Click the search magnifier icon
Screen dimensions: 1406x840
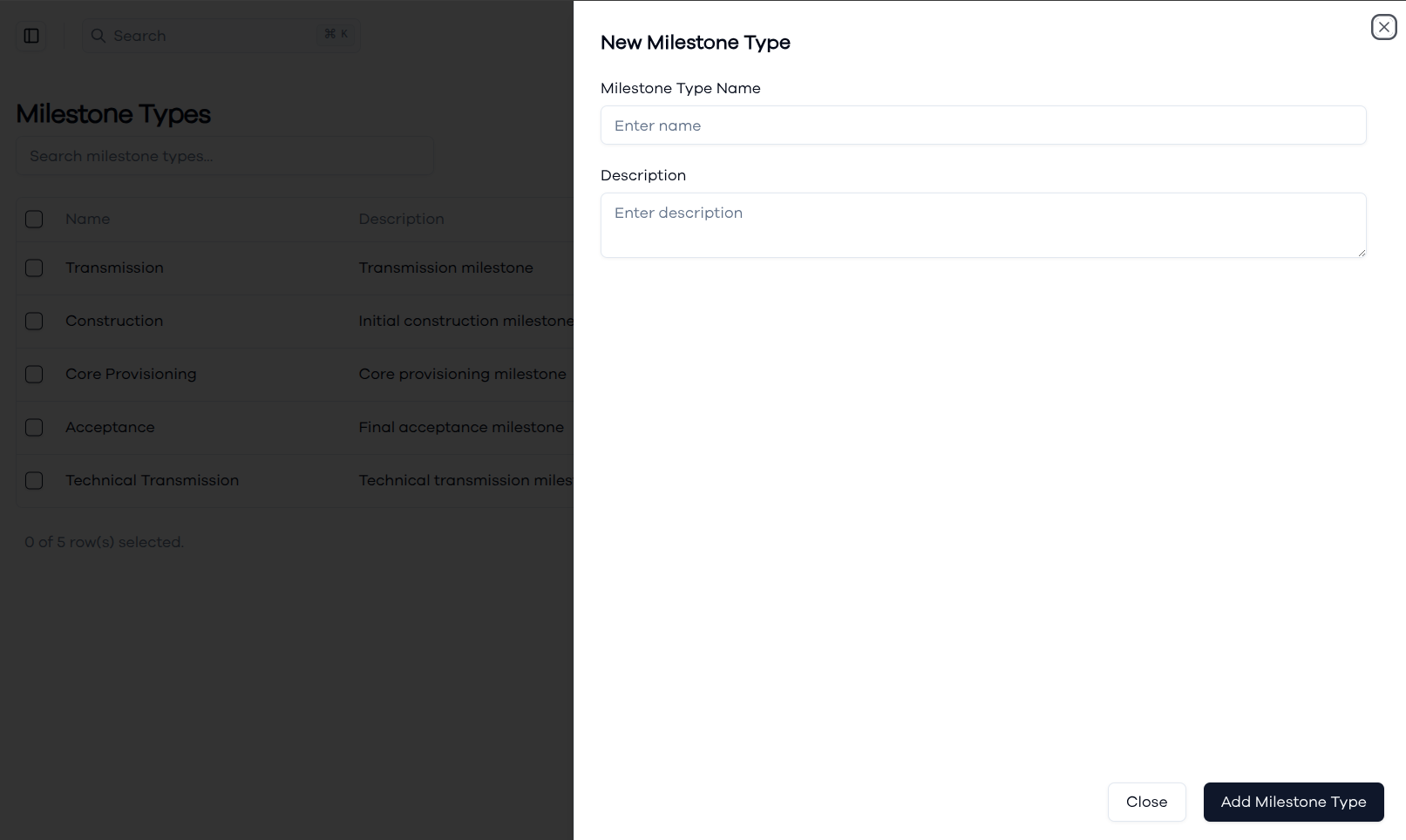tap(98, 36)
